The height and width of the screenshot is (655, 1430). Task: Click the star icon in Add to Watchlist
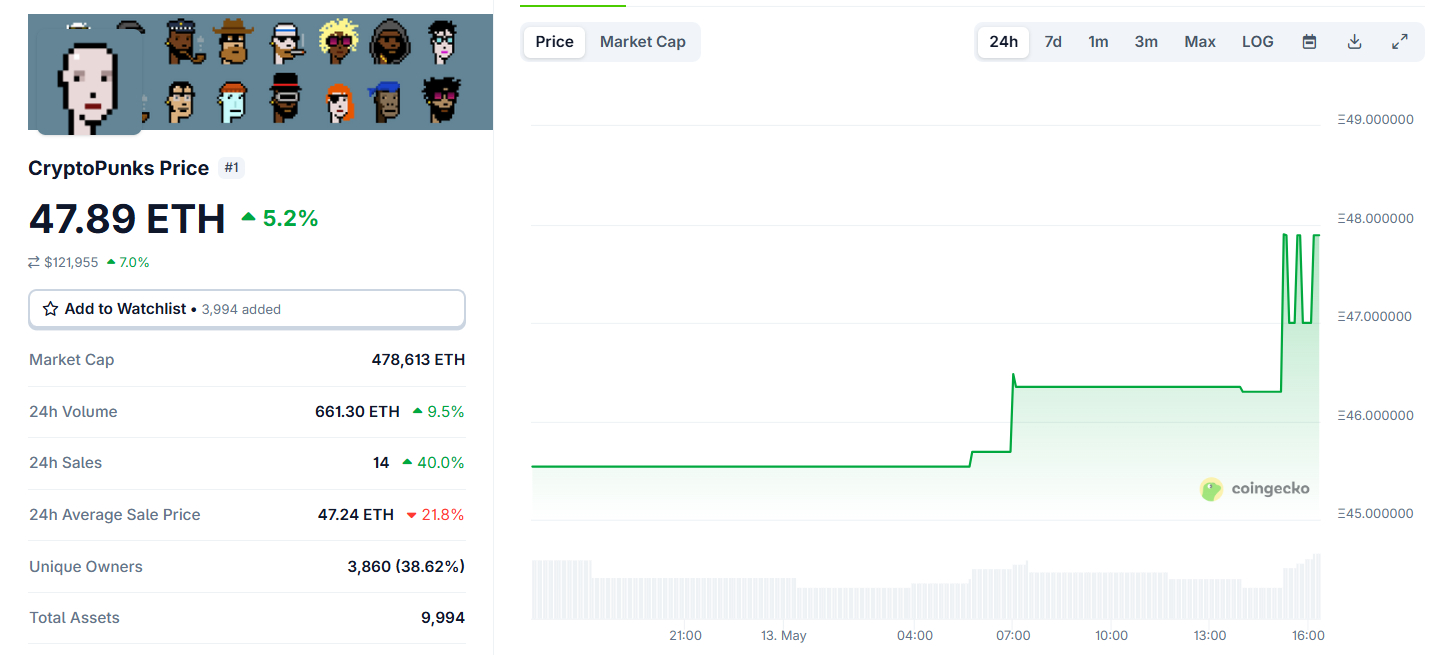click(50, 310)
